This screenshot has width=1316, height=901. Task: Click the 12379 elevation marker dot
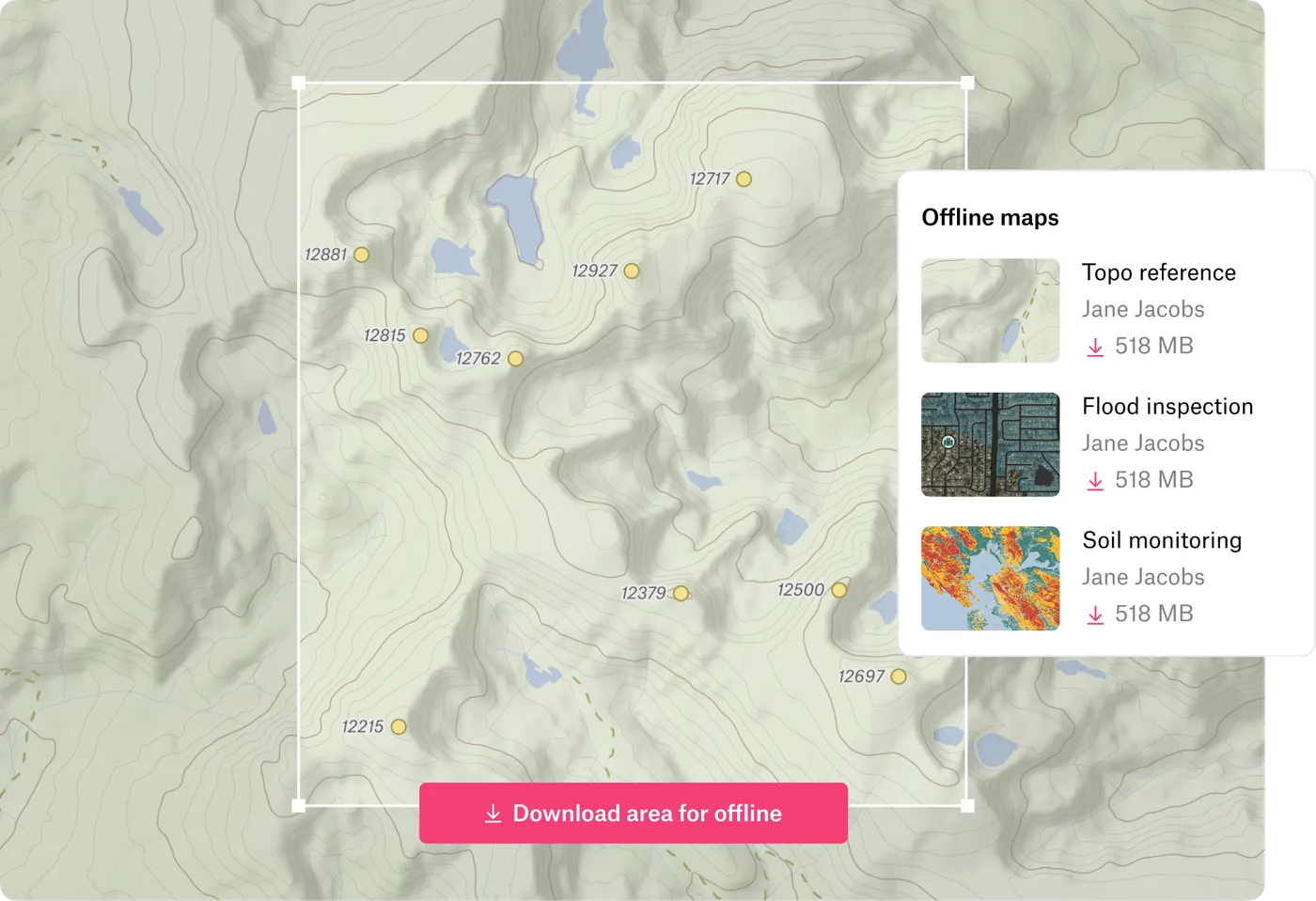click(681, 593)
